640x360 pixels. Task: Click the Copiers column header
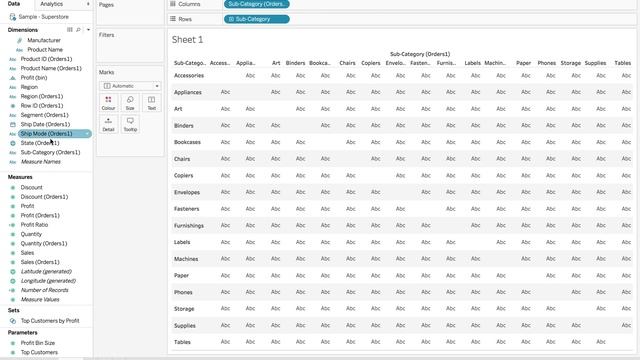tap(371, 63)
